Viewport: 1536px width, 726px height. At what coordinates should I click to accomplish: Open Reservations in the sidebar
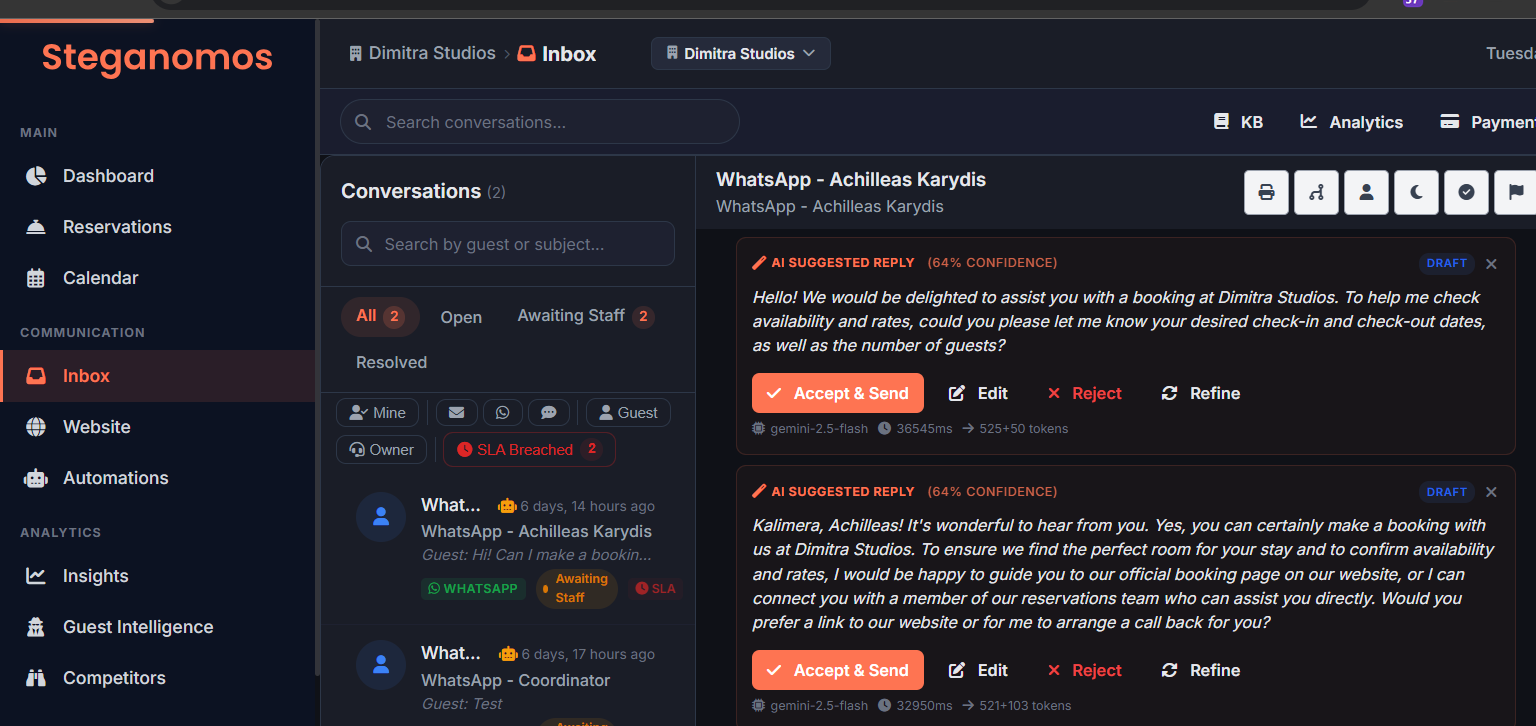click(158, 227)
